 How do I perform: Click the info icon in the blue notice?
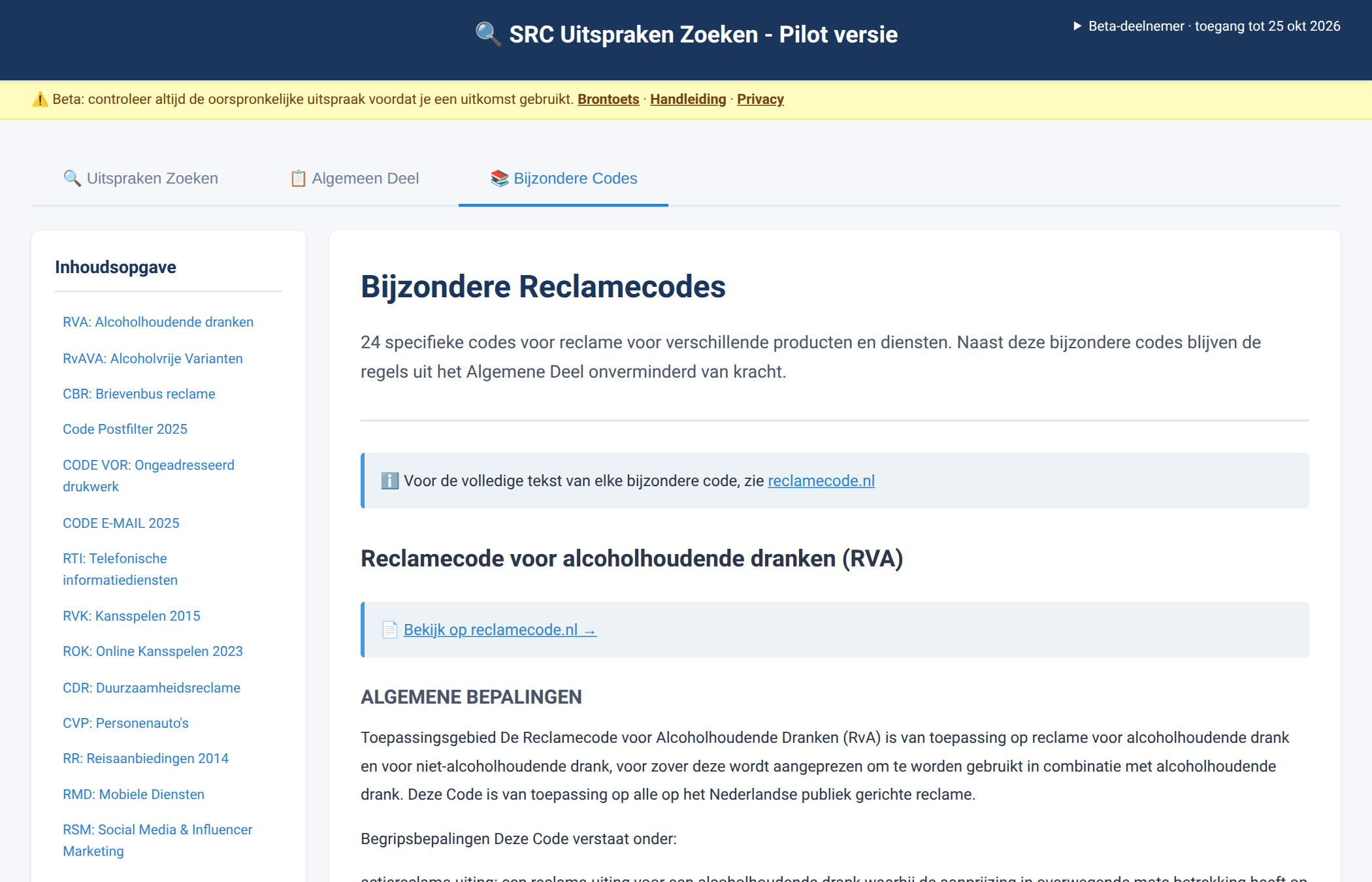click(x=389, y=481)
